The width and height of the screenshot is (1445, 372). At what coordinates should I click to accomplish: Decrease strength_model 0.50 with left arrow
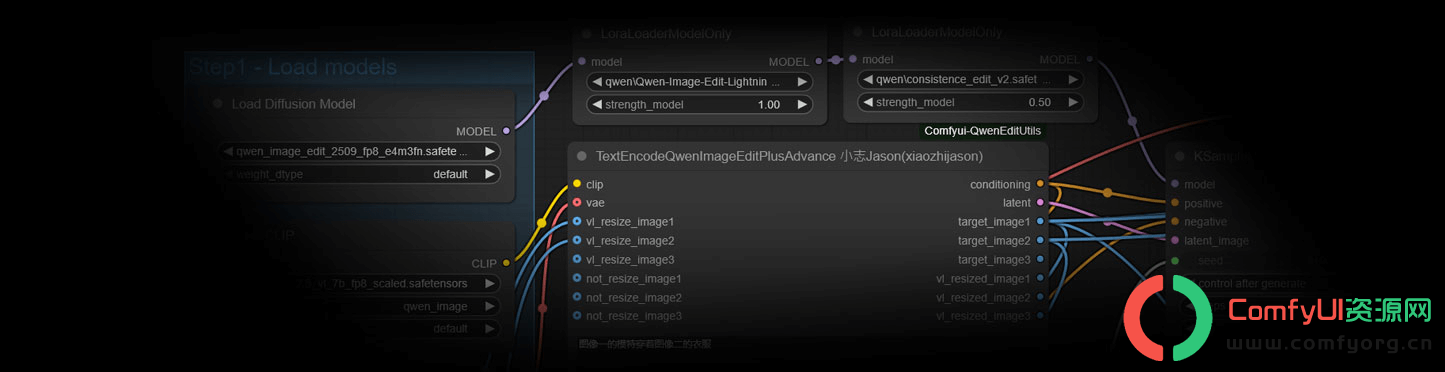pos(868,102)
